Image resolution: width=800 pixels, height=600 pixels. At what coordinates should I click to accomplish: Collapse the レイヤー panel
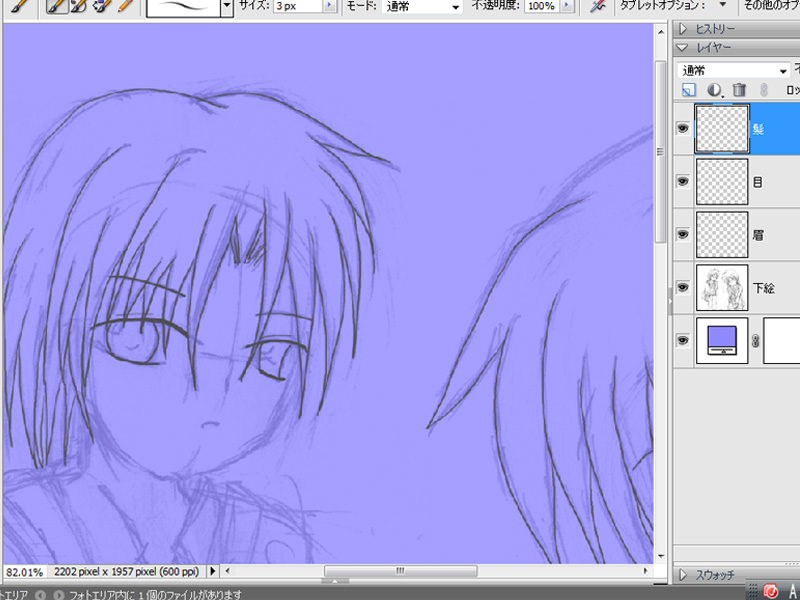[x=682, y=47]
